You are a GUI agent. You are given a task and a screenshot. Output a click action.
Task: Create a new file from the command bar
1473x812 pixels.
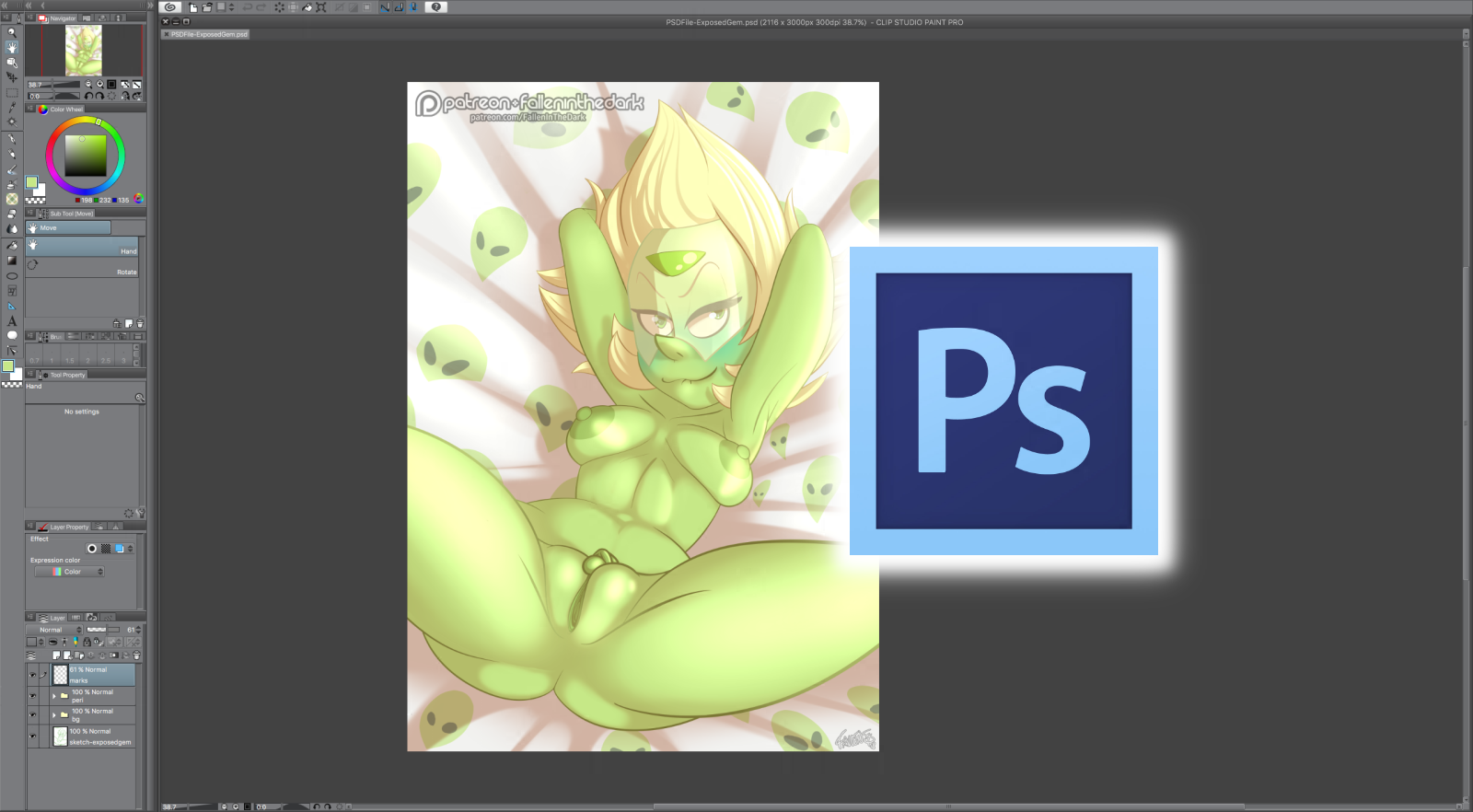(x=193, y=7)
